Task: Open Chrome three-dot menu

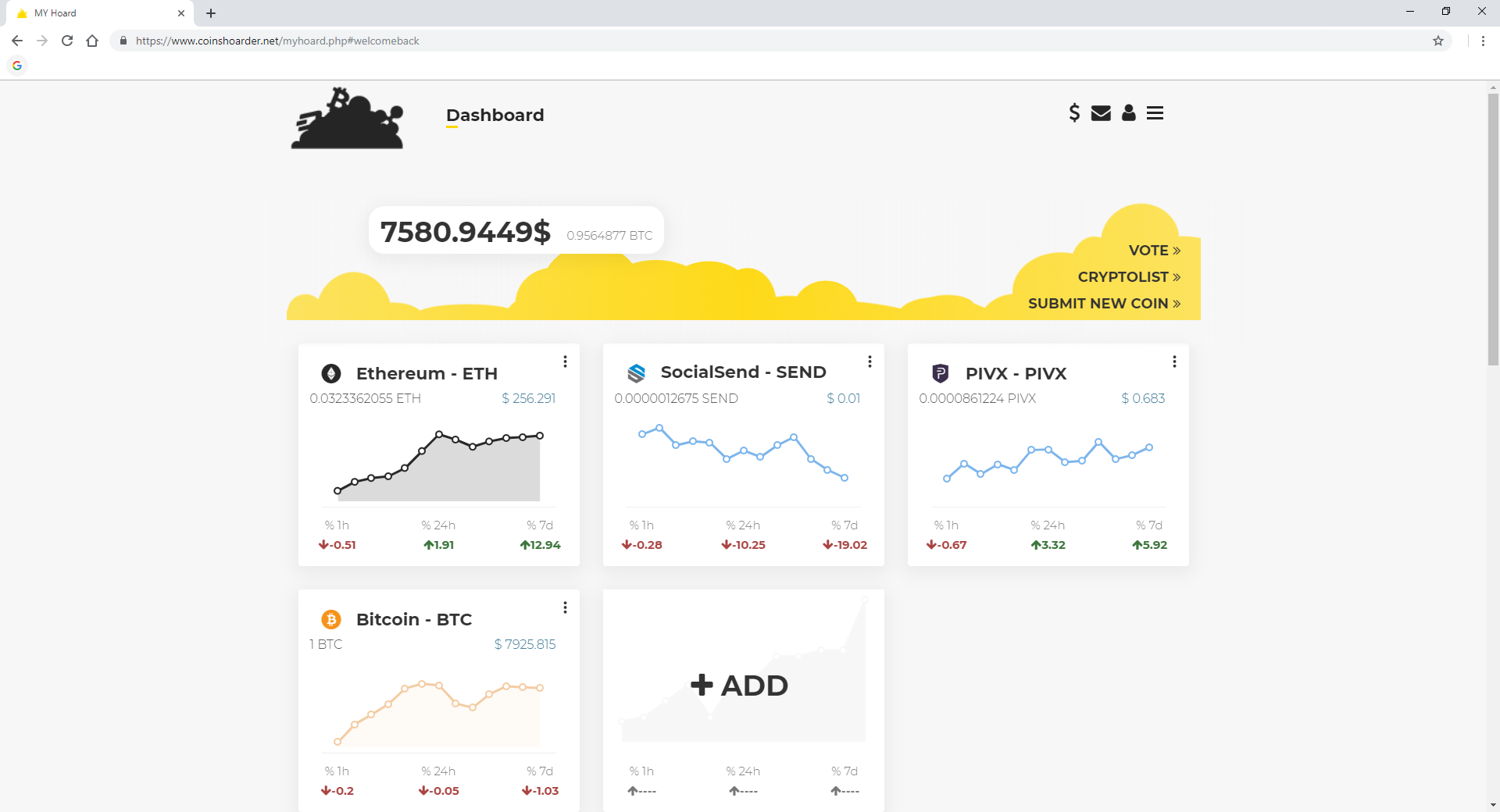Action: [1483, 41]
